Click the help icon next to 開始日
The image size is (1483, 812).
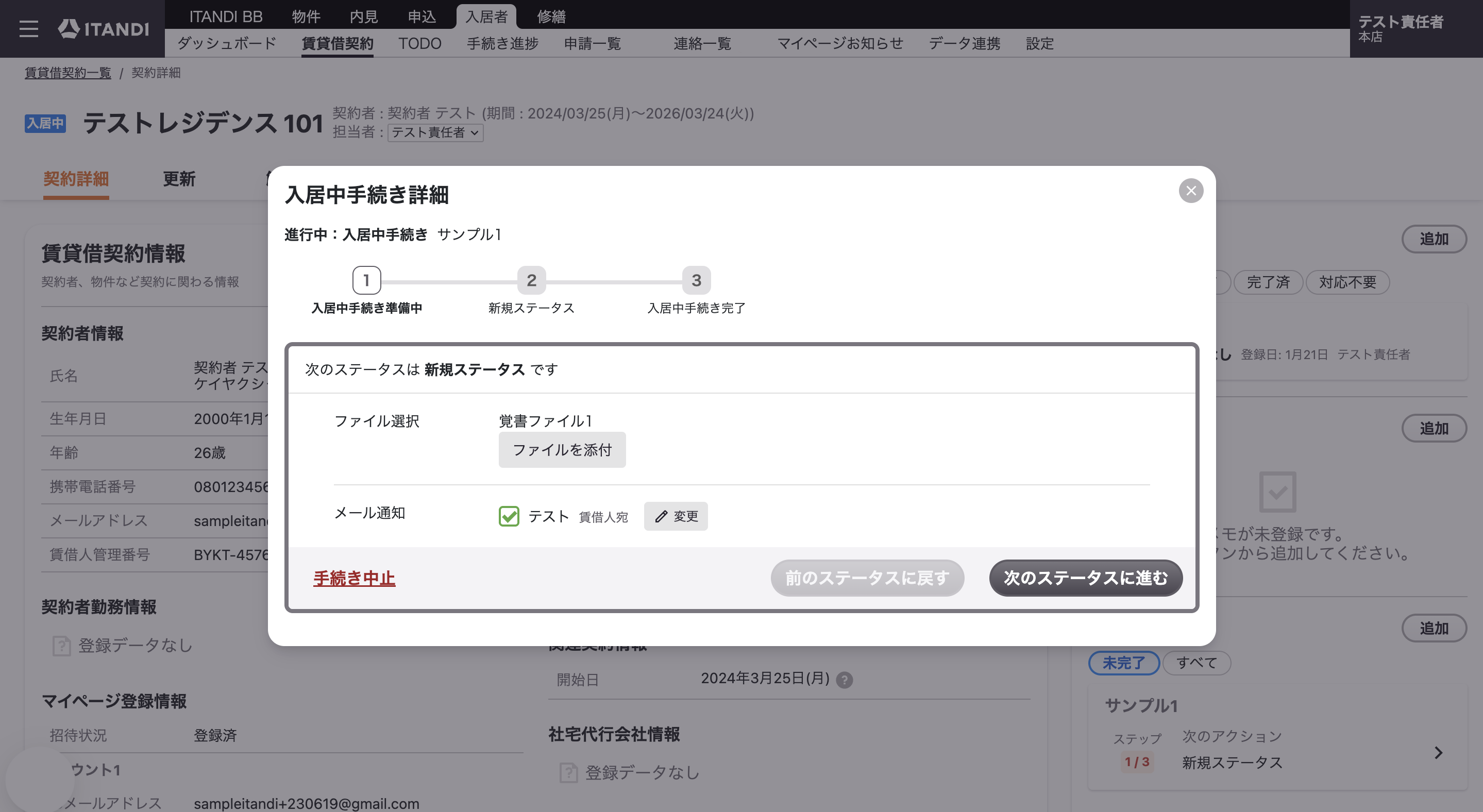point(844,680)
